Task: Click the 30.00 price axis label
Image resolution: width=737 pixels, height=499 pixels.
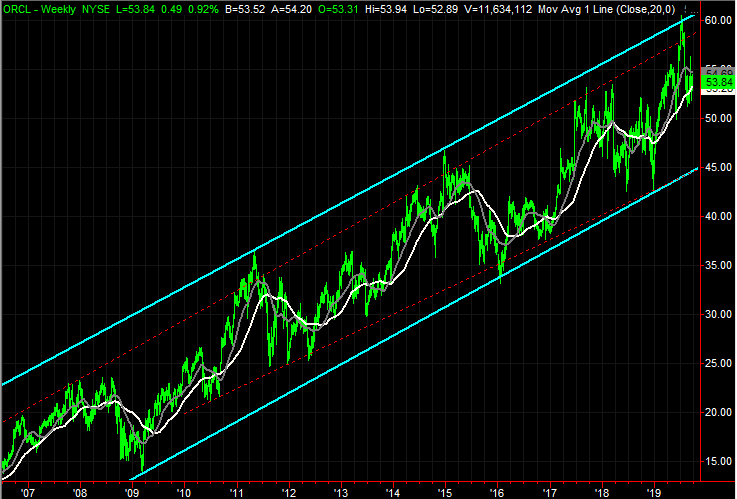Action: pos(719,314)
